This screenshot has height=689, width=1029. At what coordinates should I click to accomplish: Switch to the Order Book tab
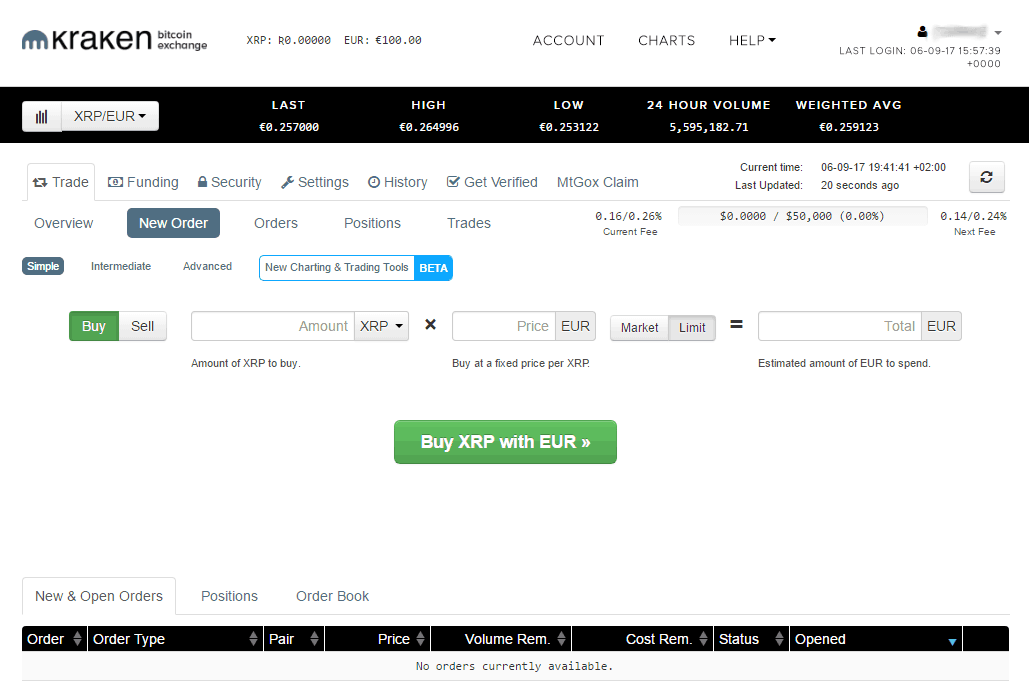pyautogui.click(x=332, y=596)
